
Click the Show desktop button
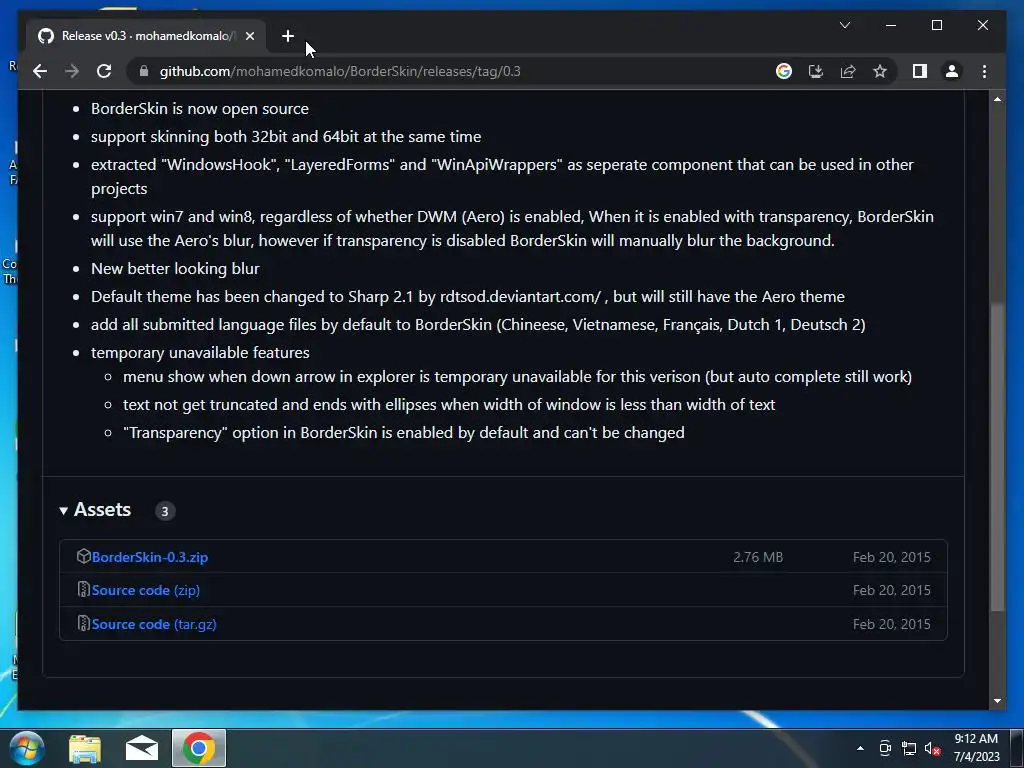pyautogui.click(x=1016, y=748)
